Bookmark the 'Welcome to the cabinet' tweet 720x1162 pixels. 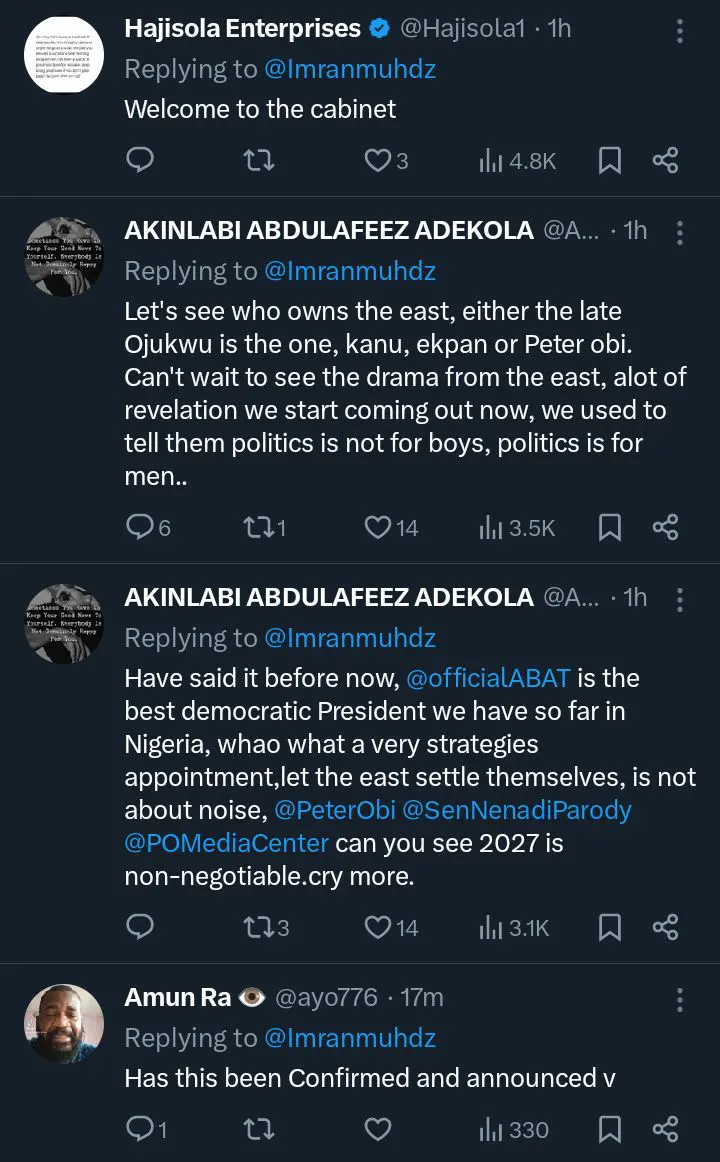click(x=609, y=160)
